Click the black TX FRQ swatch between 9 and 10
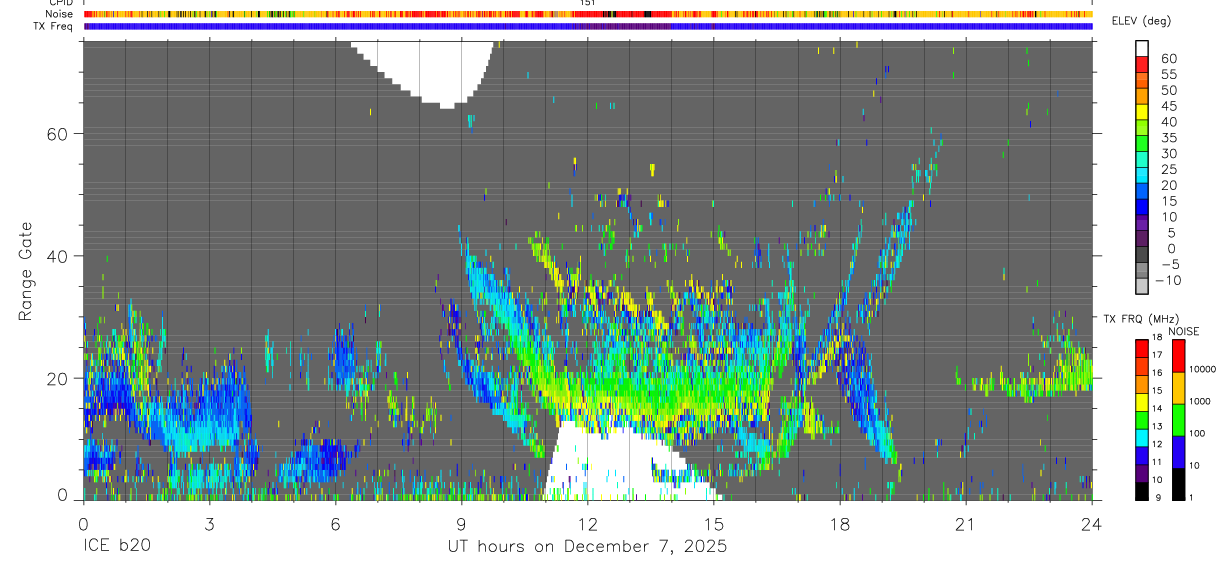 pyautogui.click(x=1142, y=491)
